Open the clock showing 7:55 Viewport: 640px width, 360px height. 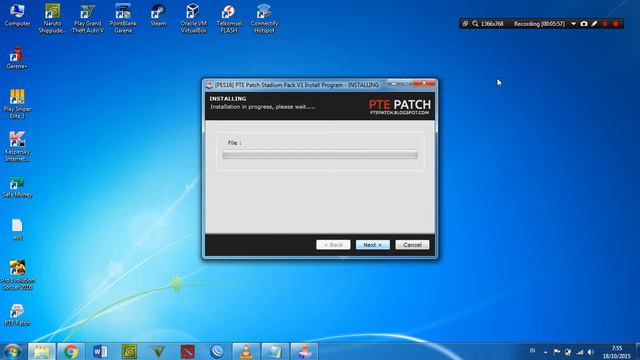617,352
